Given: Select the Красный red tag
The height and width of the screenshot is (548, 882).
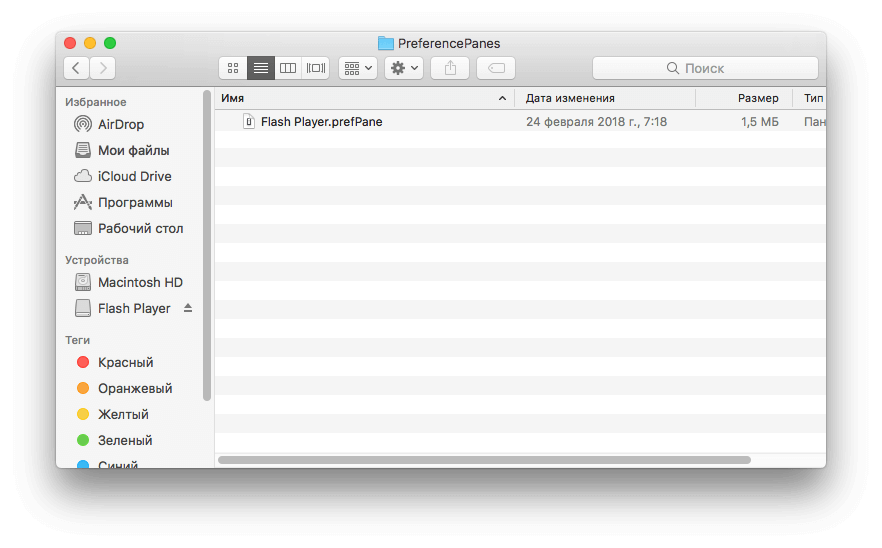Looking at the screenshot, I should (125, 362).
